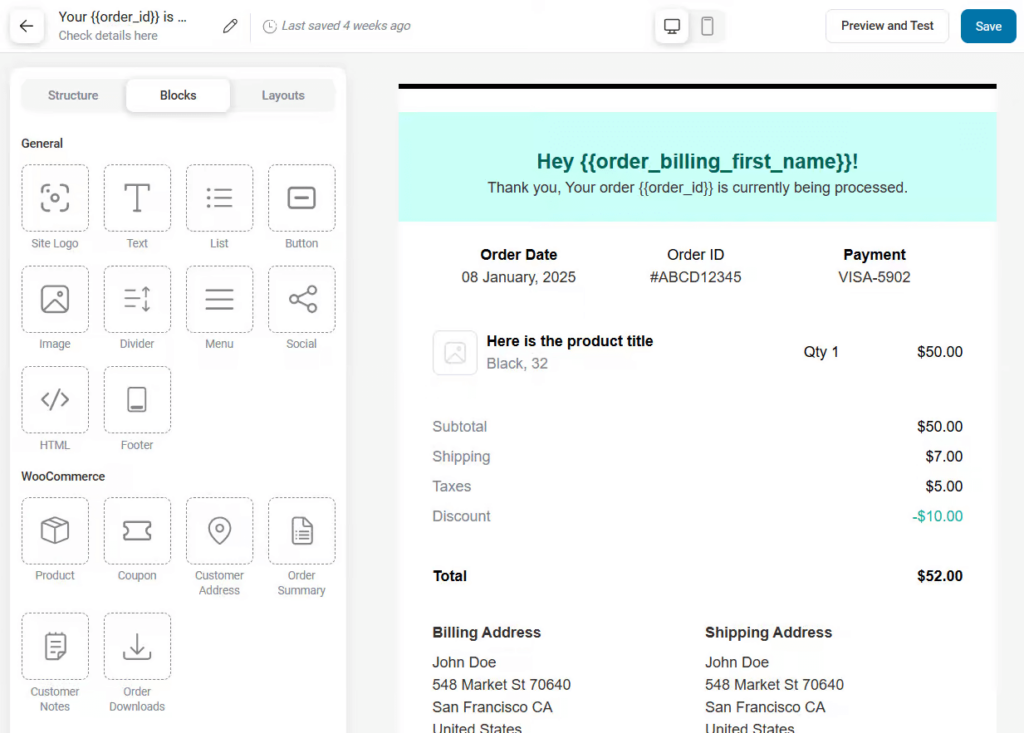Switch to desktop preview mode
The width and height of the screenshot is (1024, 733).
[x=672, y=26]
